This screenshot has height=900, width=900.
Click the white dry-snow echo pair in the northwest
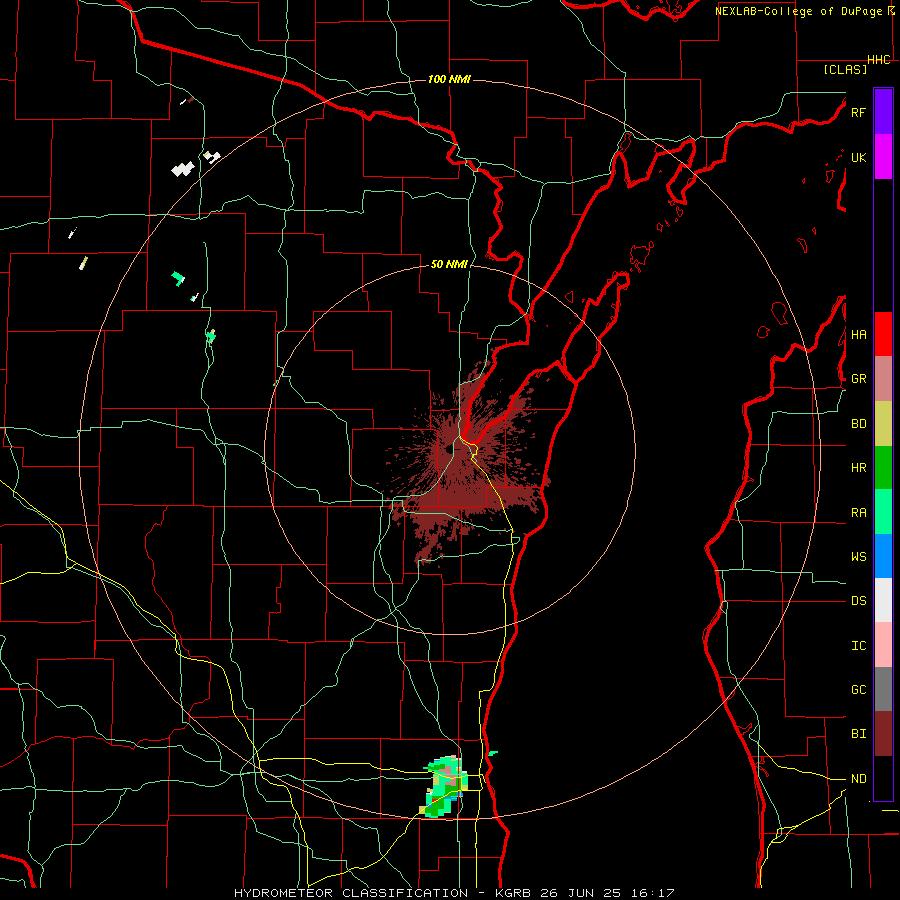[195, 163]
